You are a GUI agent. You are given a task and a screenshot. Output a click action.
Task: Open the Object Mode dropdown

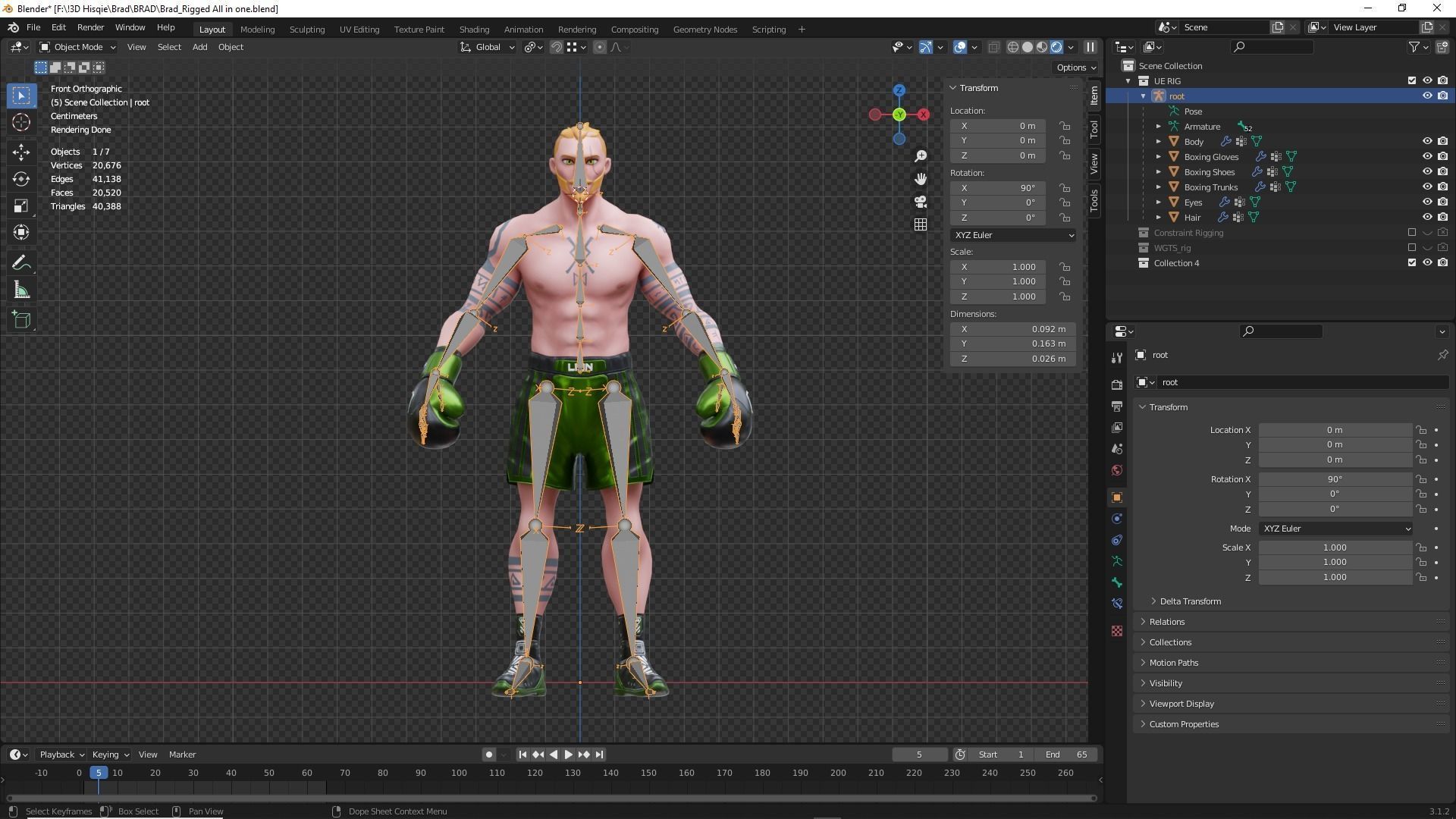tap(77, 47)
